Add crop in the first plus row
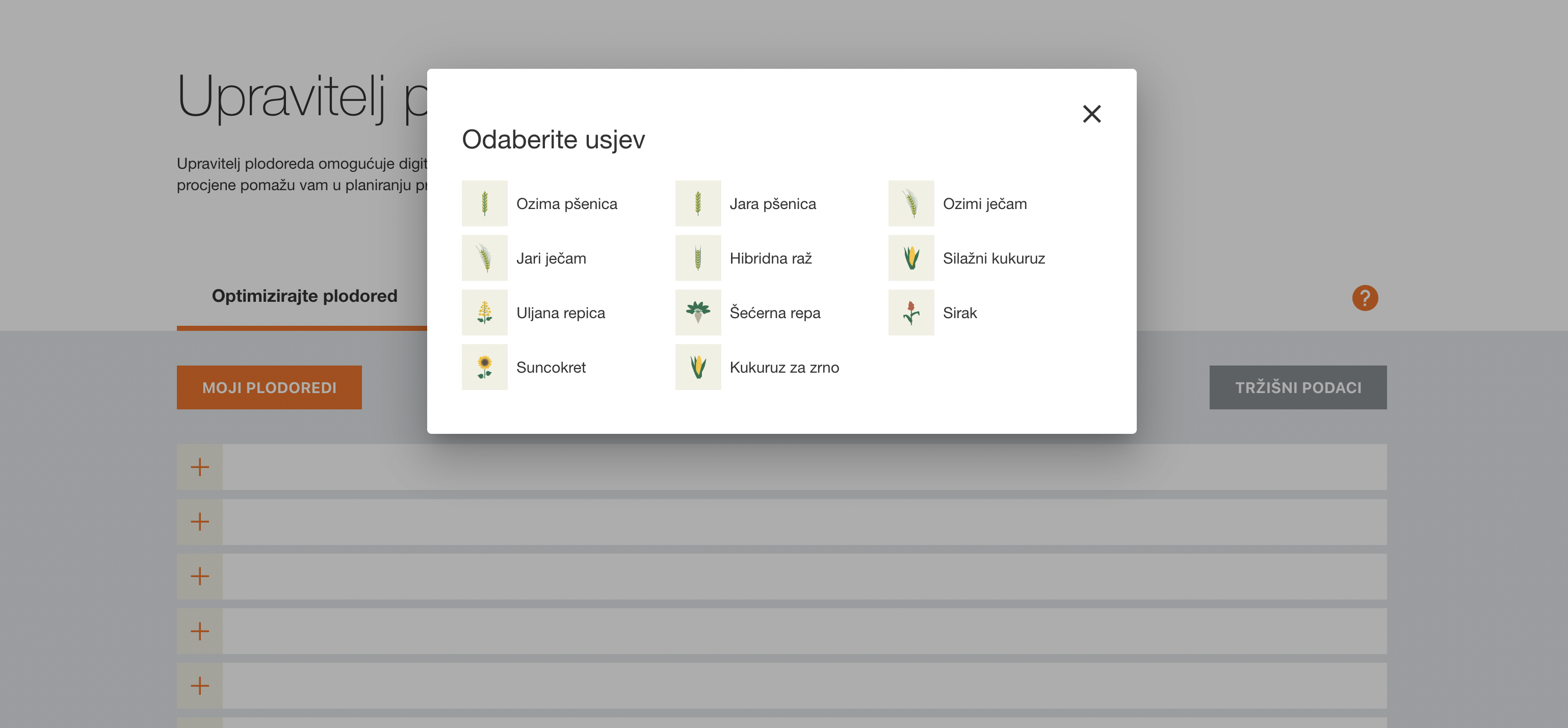Screen dimensions: 1568x728 [x=200, y=467]
